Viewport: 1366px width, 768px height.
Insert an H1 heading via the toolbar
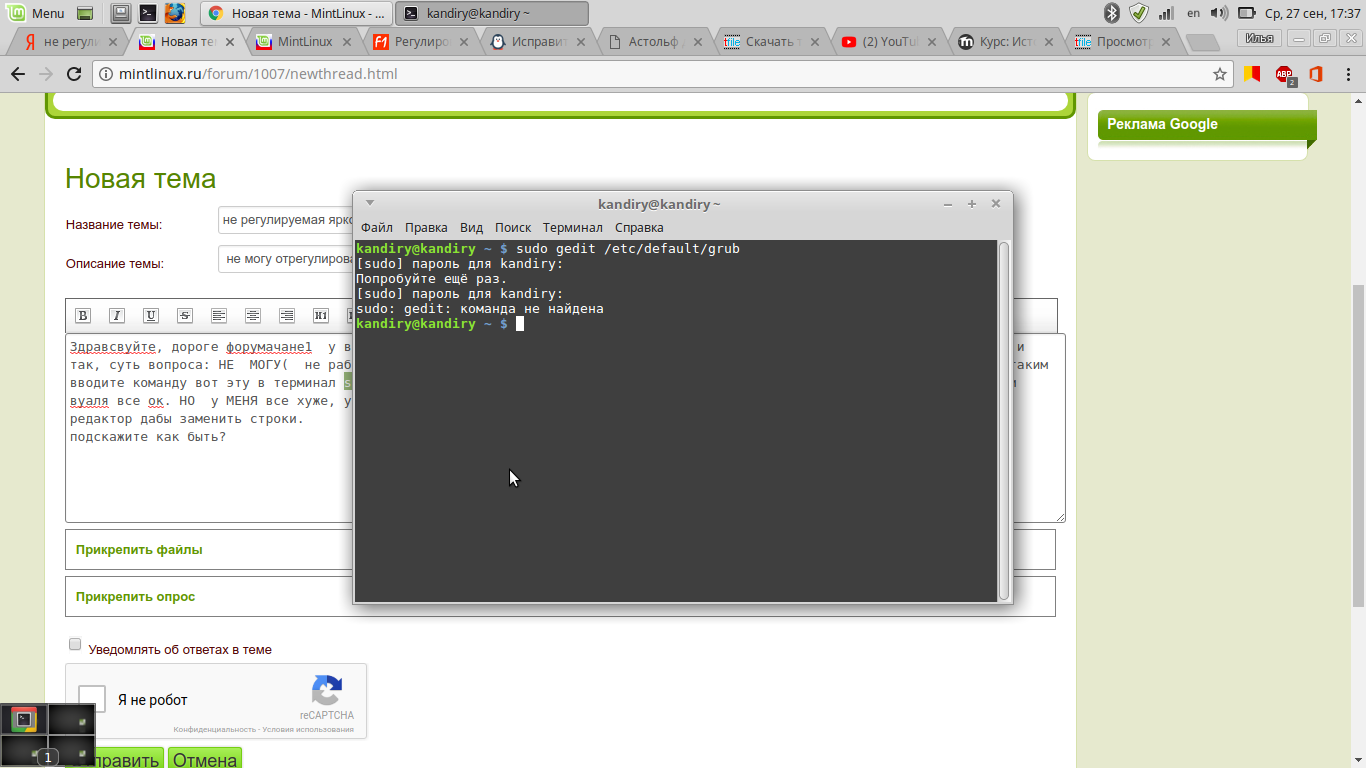321,316
